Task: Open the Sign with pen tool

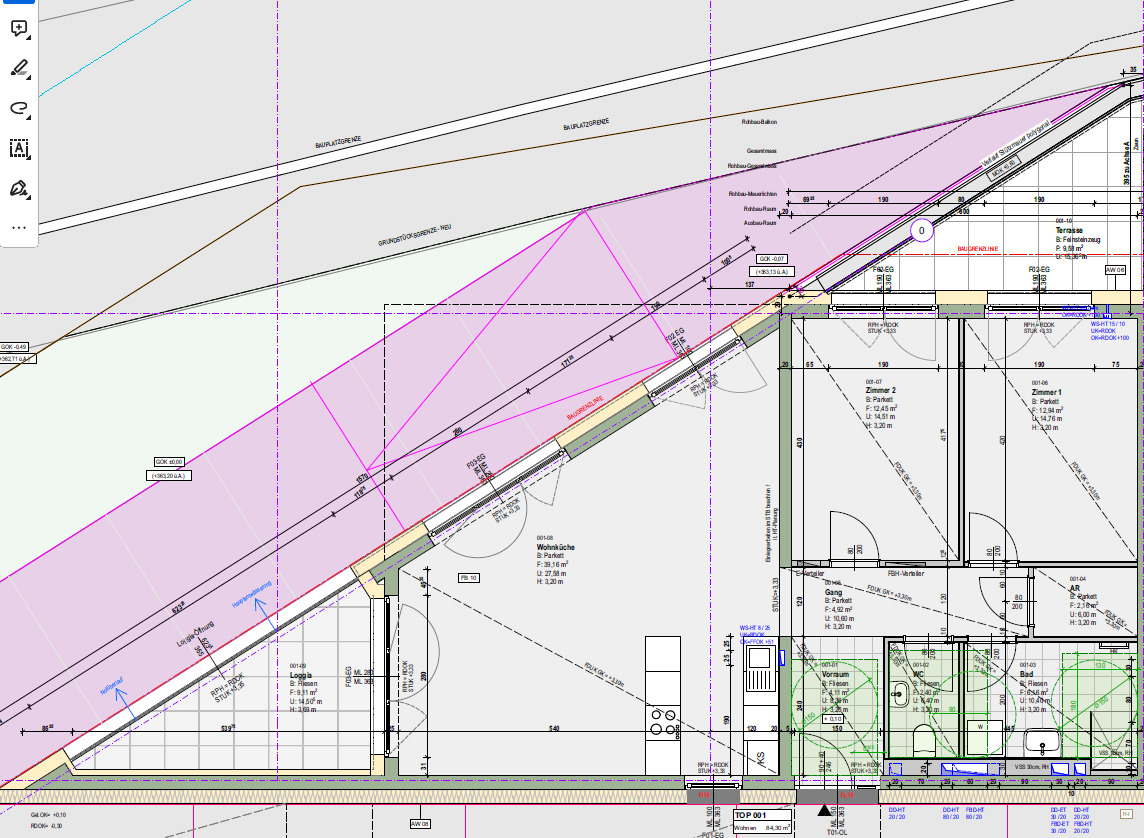Action: tap(19, 188)
